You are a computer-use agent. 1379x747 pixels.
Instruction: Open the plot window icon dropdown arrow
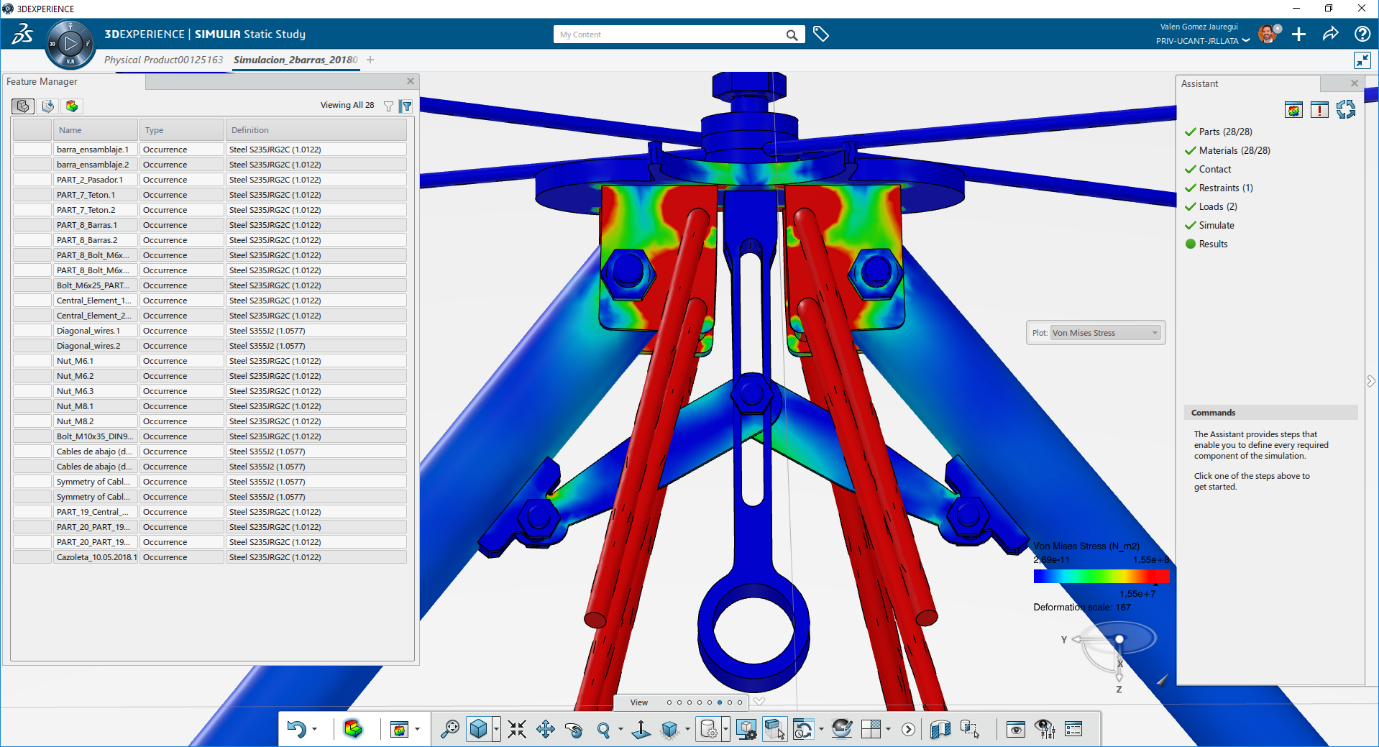(x=418, y=729)
